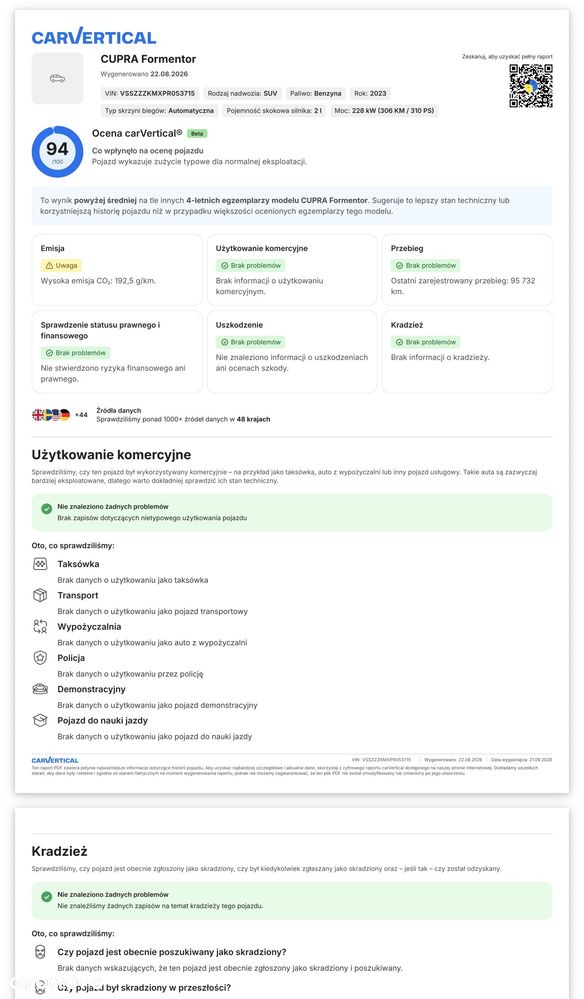Screen dimensions: 584x999
Task: Click the VIN number chip
Action: click(x=150, y=93)
